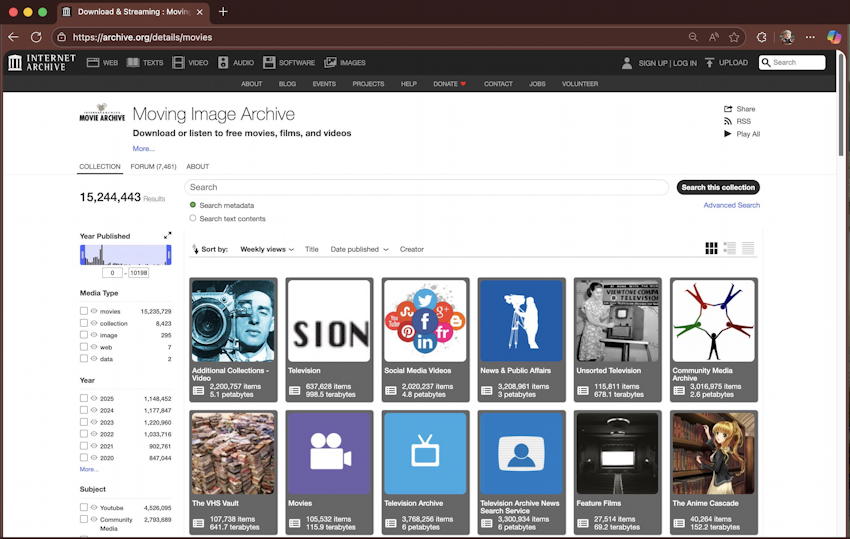Open the Texts media icon
This screenshot has height=539, width=850.
pyautogui.click(x=133, y=62)
